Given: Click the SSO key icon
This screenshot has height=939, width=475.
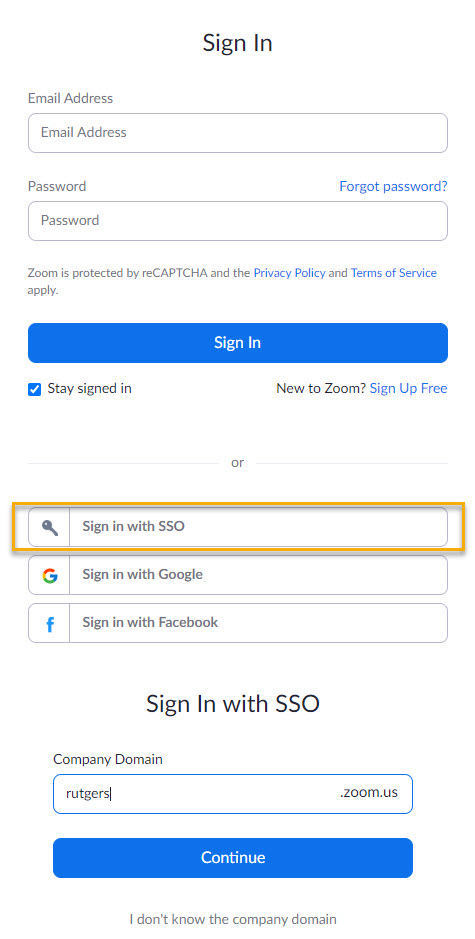Looking at the screenshot, I should click(50, 528).
